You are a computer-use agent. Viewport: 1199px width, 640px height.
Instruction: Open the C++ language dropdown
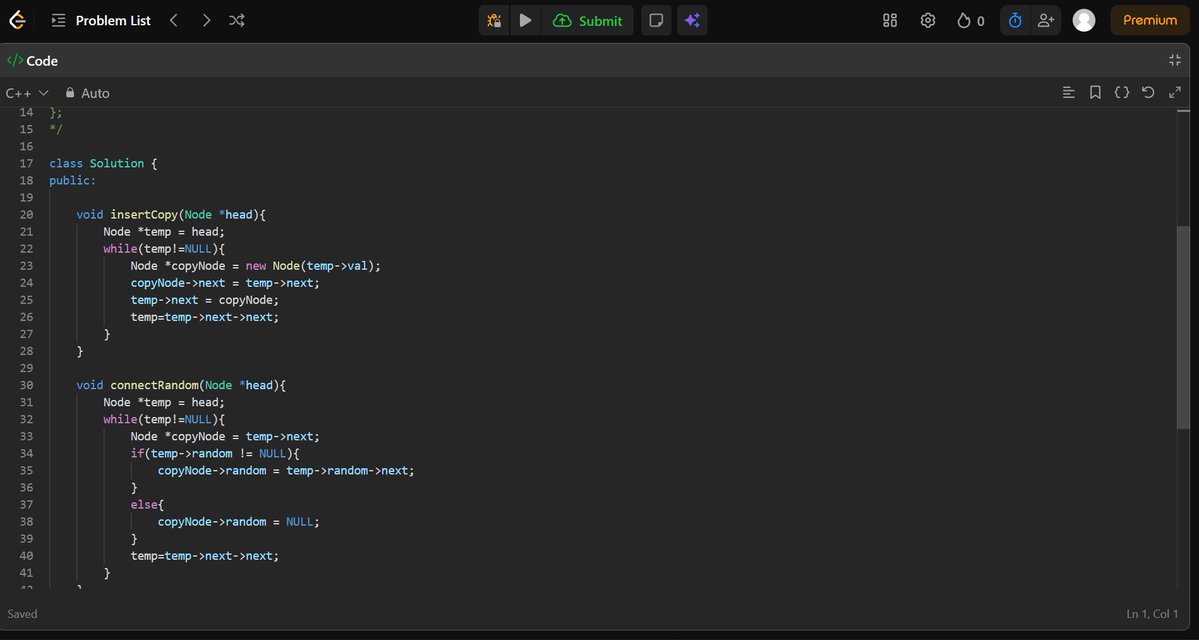pos(24,92)
